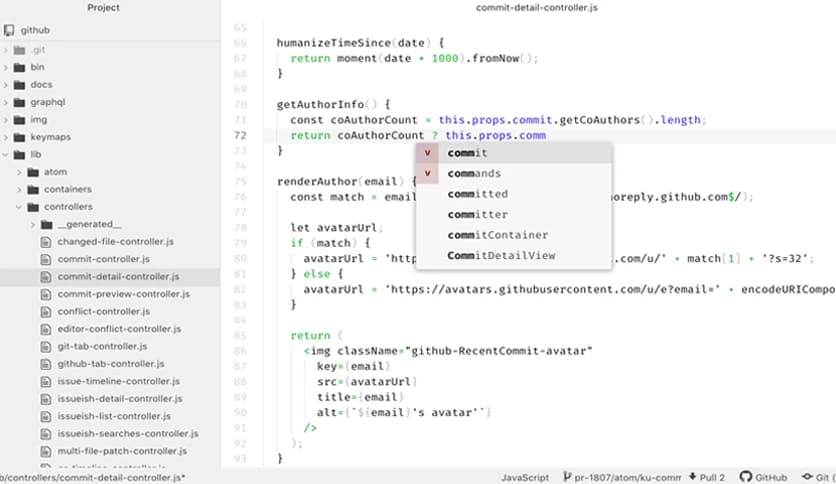Click the keymaps folder icon
Viewport: 836px width, 484px height.
click(x=19, y=137)
